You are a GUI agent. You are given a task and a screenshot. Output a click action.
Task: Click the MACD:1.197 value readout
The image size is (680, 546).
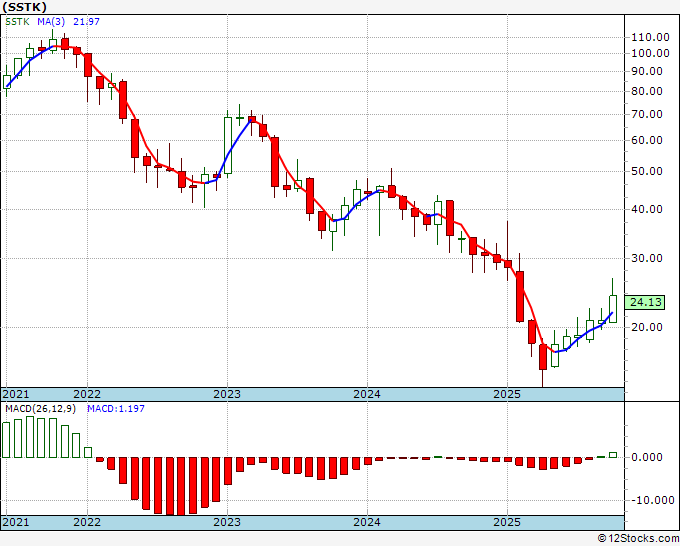(x=116, y=409)
